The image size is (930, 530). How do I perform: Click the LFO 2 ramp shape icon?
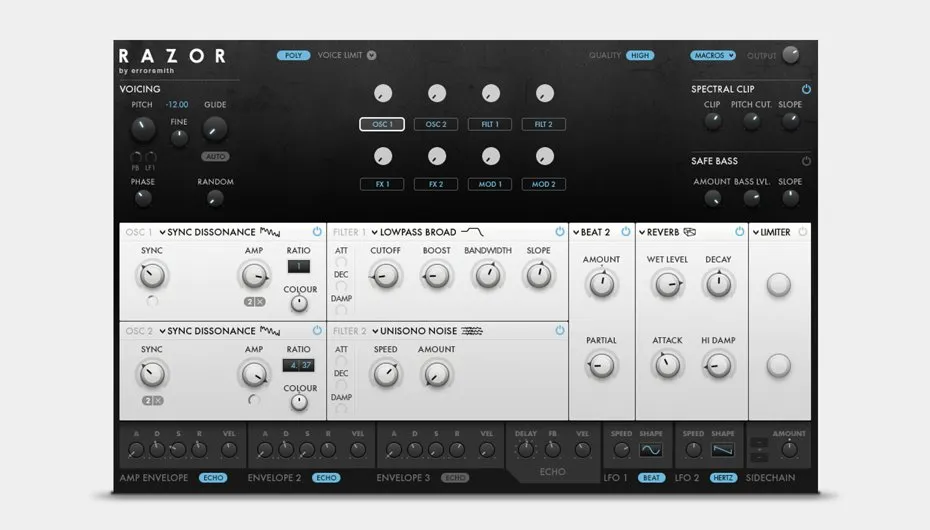[722, 450]
